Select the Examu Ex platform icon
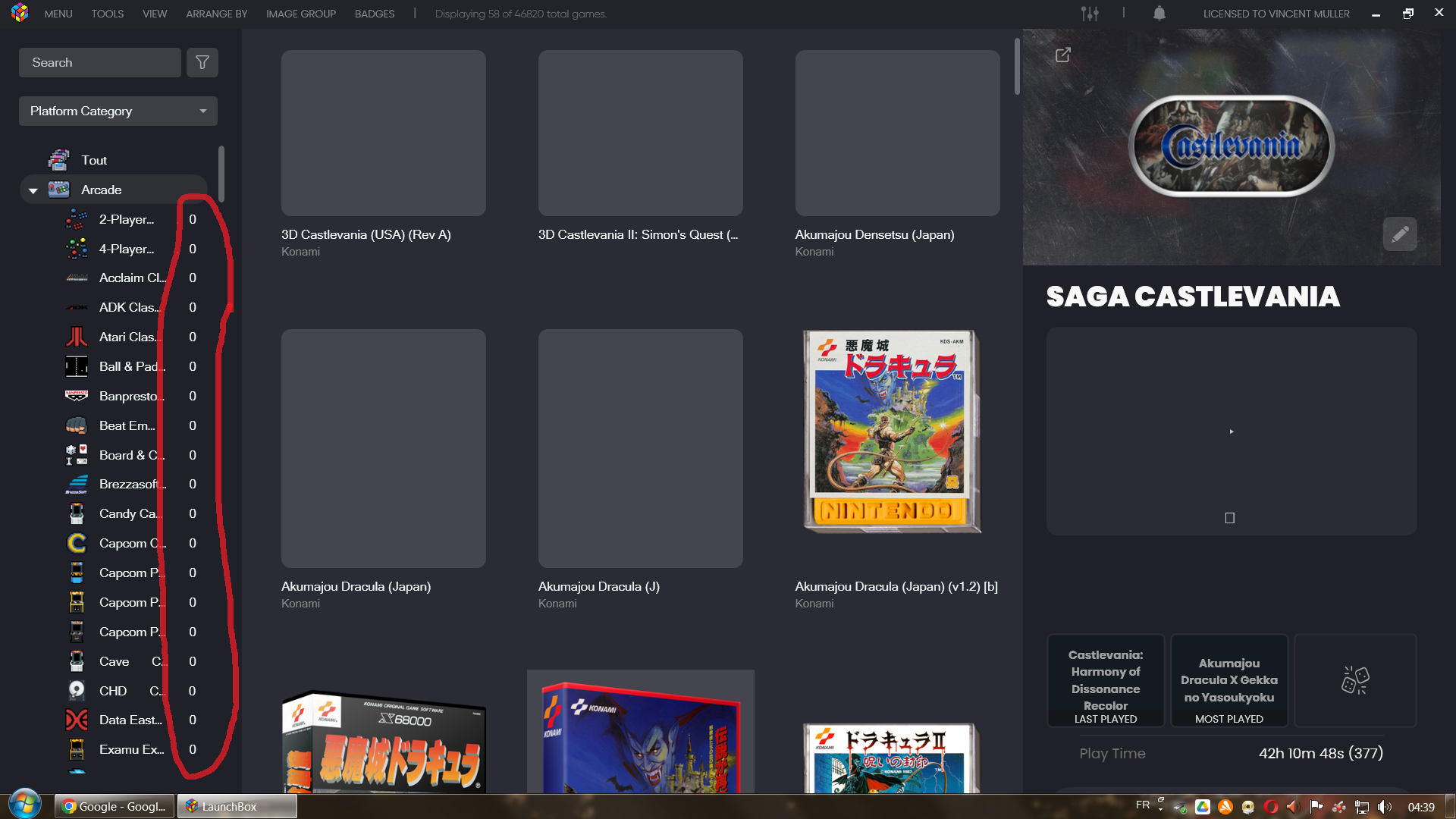1456x819 pixels. (77, 749)
